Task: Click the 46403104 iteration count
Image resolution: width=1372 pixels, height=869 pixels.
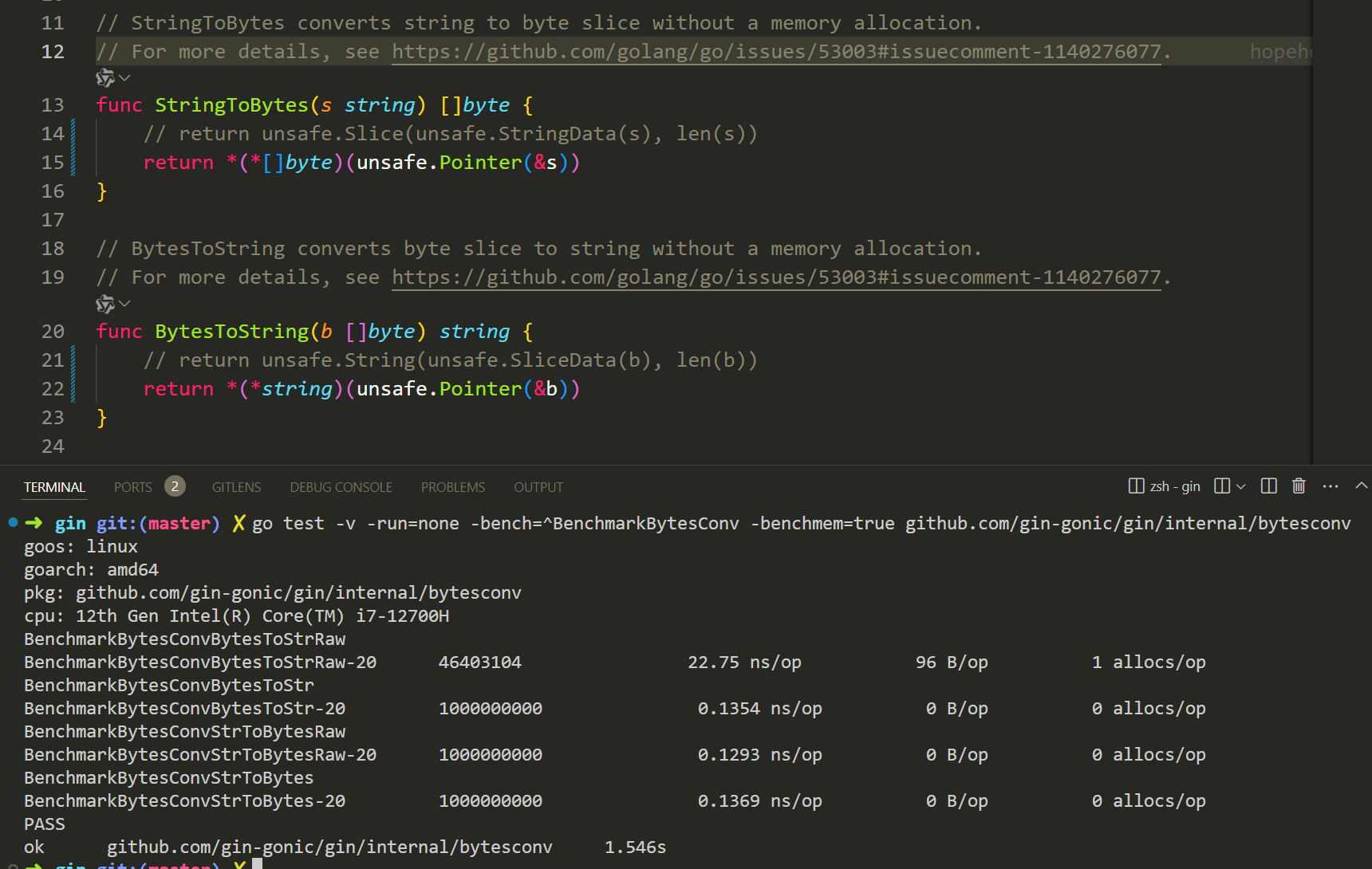Action: (480, 663)
